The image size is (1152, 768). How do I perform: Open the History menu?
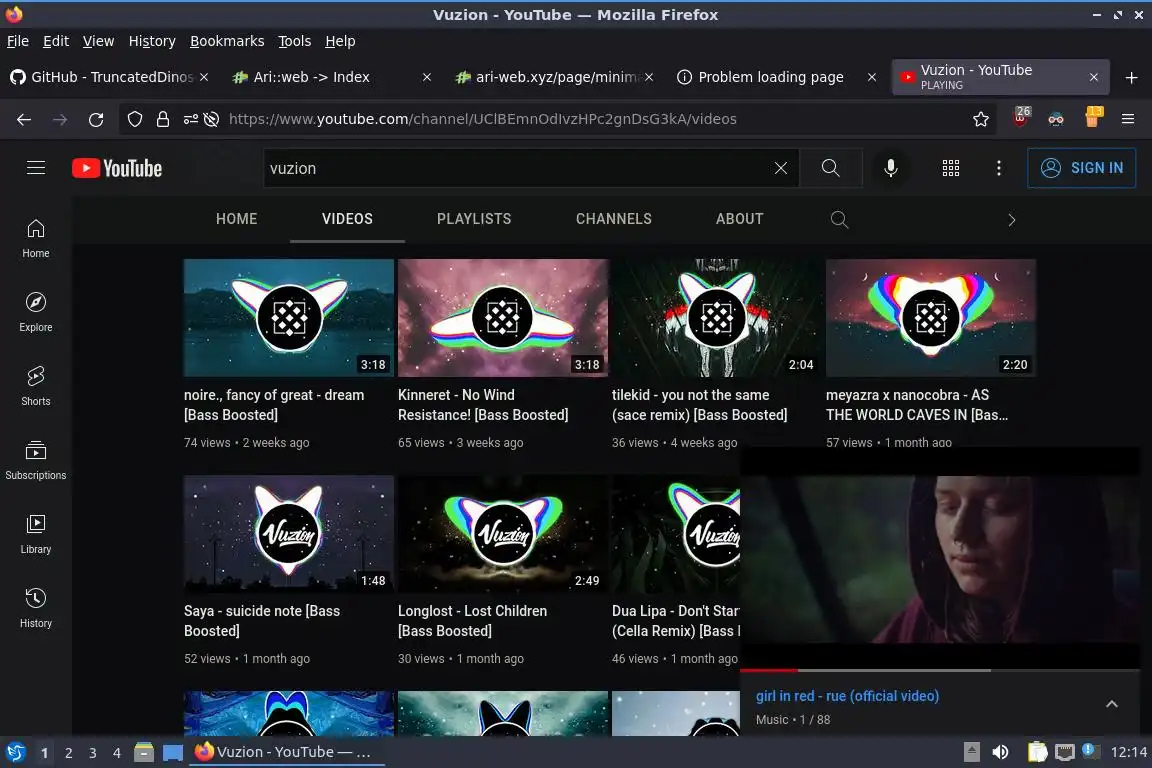point(152,41)
